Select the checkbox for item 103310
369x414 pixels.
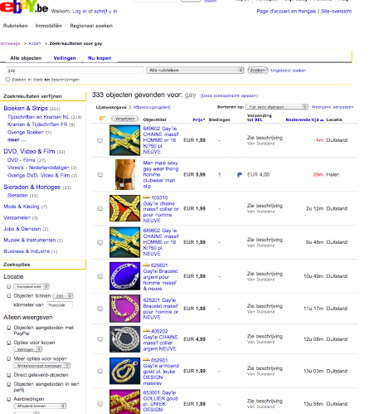[x=100, y=209]
